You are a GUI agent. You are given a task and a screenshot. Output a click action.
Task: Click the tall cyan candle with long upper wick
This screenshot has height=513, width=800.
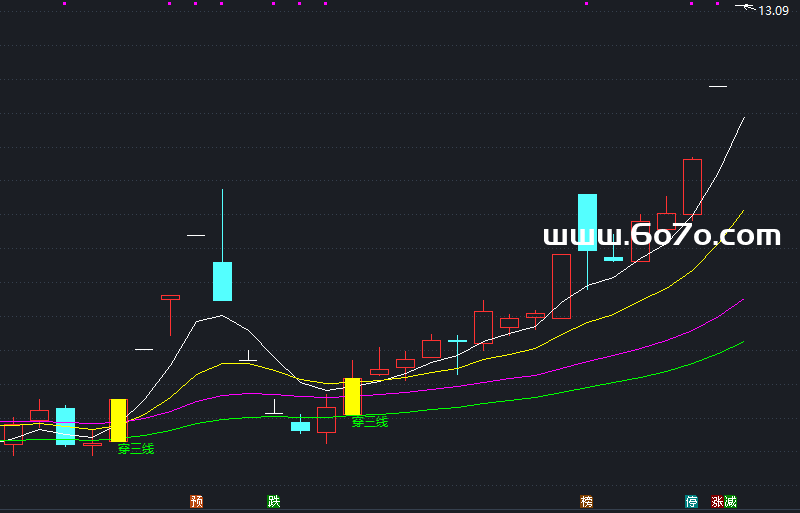pos(222,281)
